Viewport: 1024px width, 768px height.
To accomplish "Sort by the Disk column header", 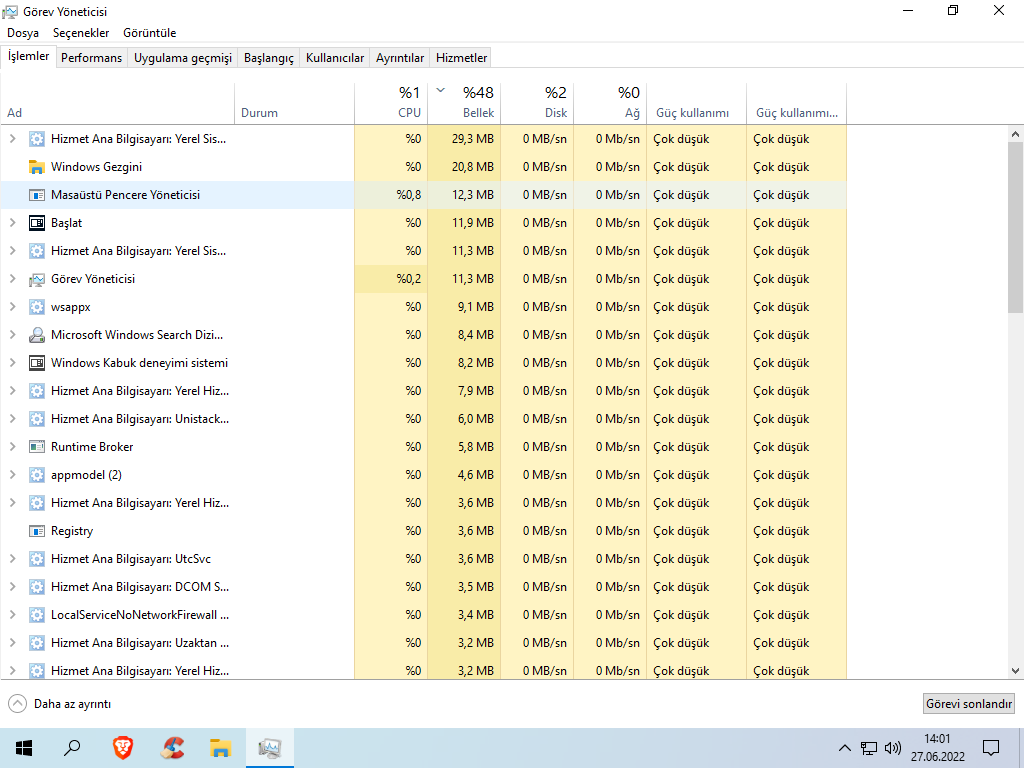I will 537,103.
